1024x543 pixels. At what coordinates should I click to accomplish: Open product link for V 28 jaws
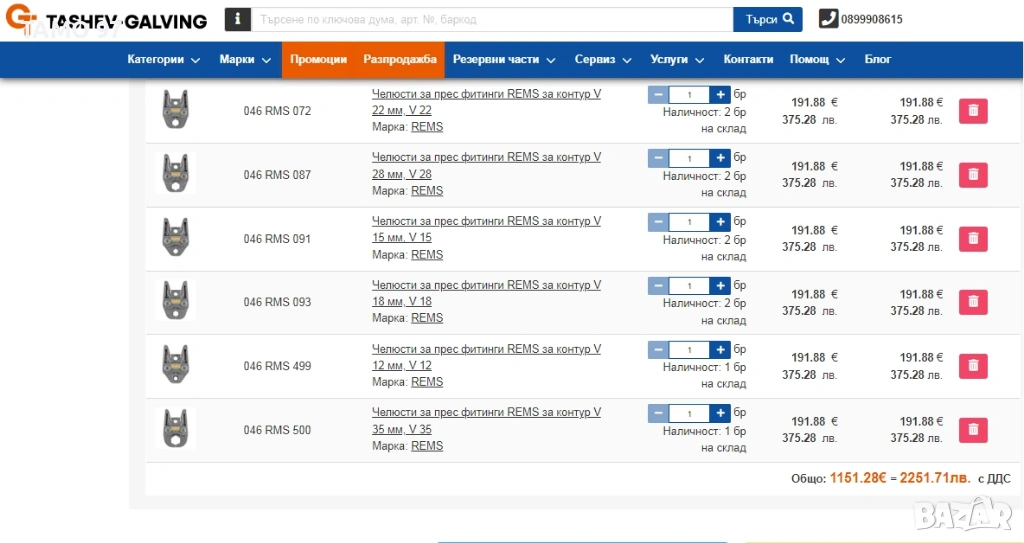click(x=486, y=165)
